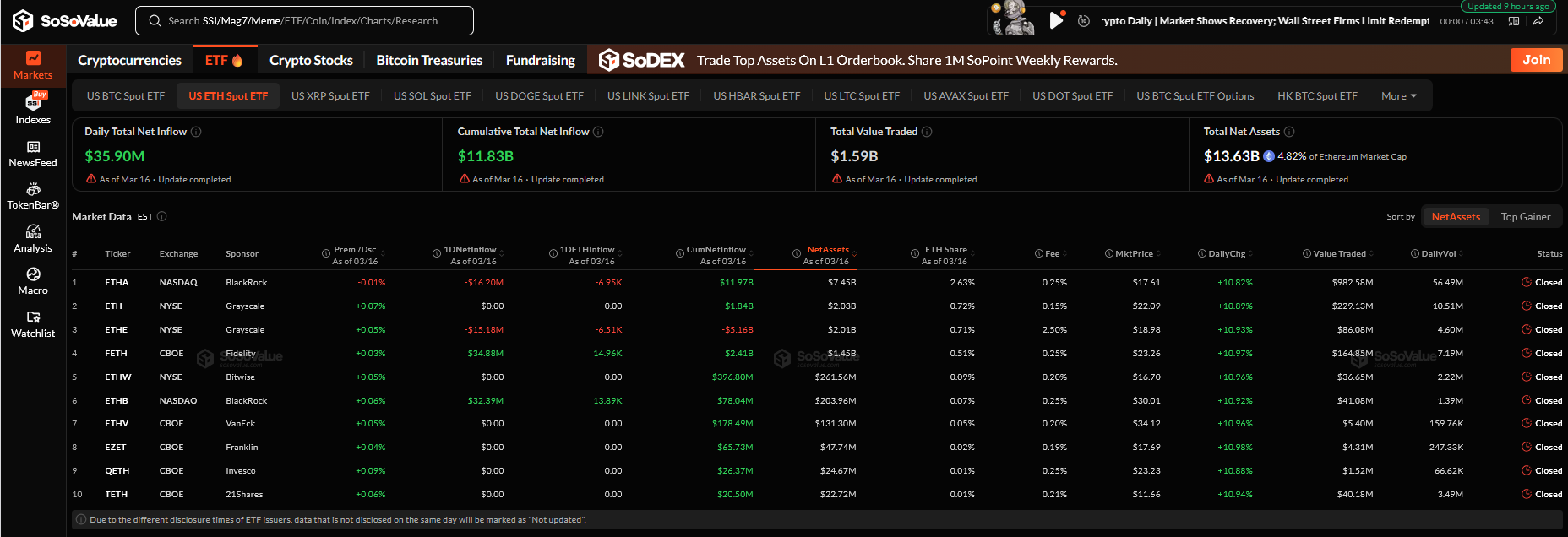
Task: Click the Updated 9 hours ago badge
Action: click(1508, 6)
